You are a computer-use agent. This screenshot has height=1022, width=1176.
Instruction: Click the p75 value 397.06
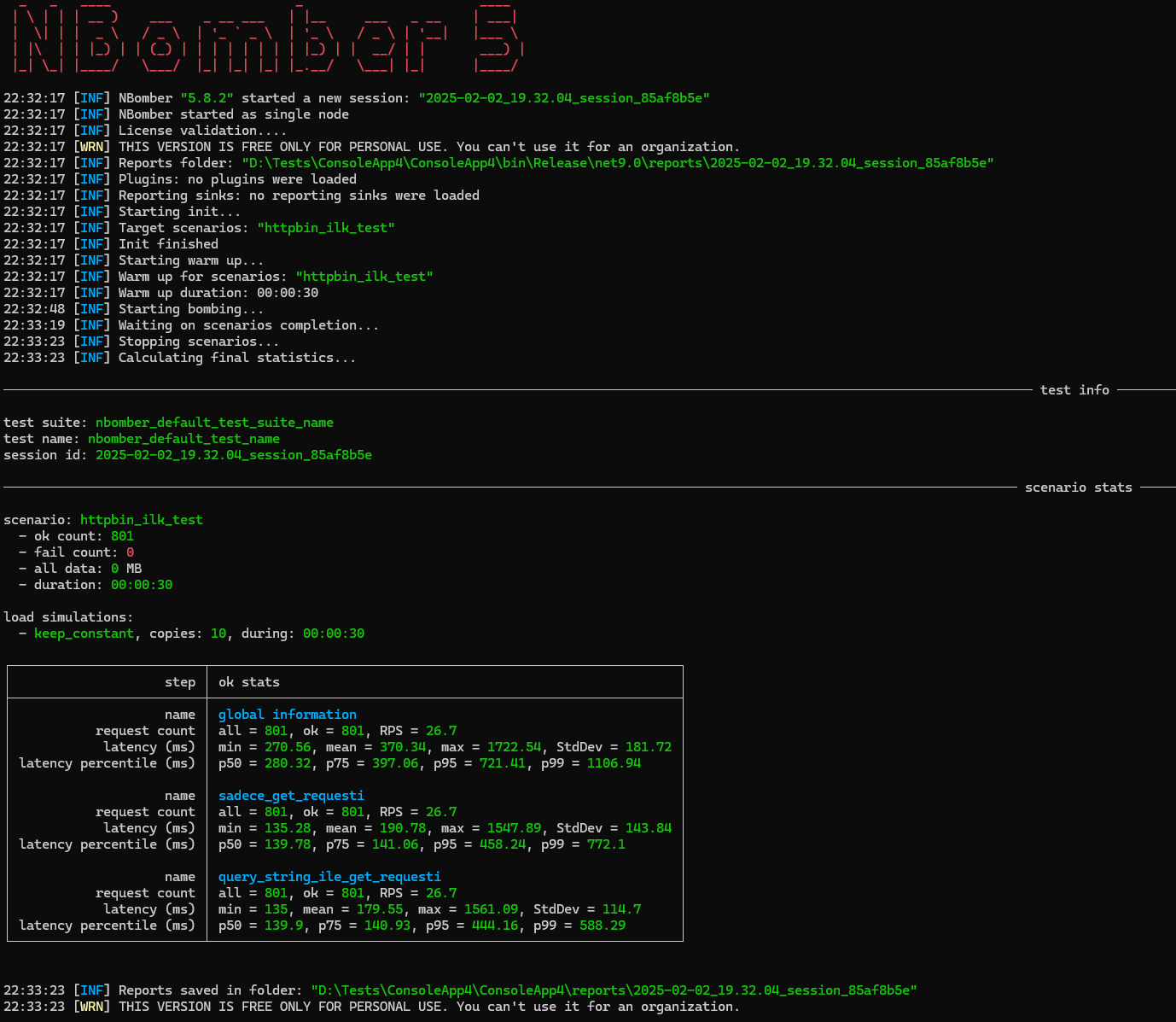[395, 763]
